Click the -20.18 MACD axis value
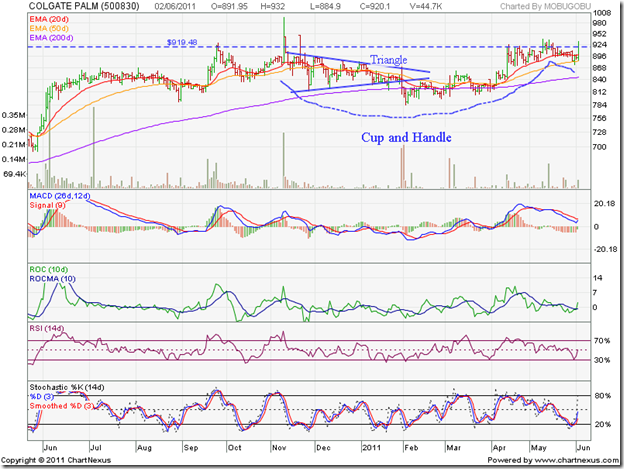This screenshot has width=624, height=469. pos(604,249)
